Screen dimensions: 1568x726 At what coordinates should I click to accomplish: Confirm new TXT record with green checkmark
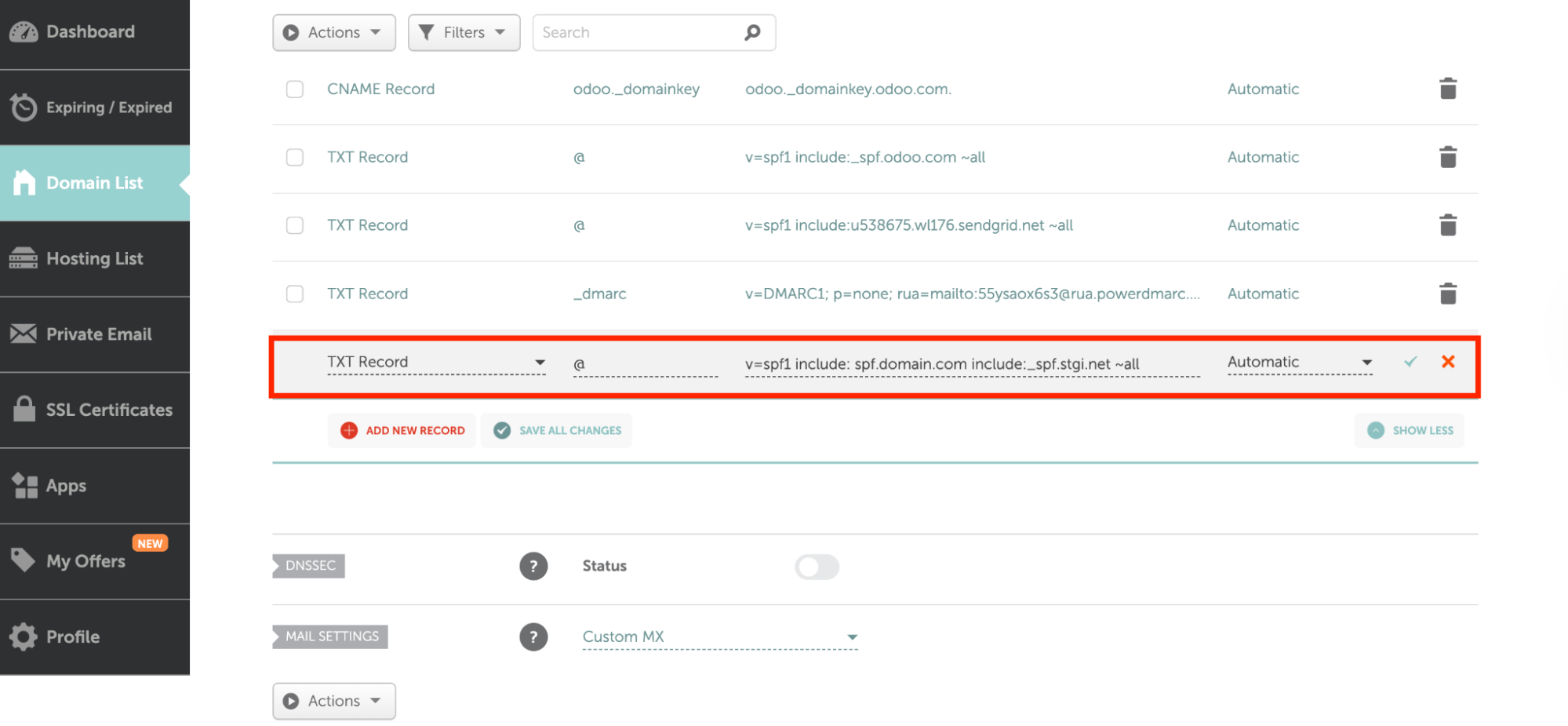pos(1410,362)
